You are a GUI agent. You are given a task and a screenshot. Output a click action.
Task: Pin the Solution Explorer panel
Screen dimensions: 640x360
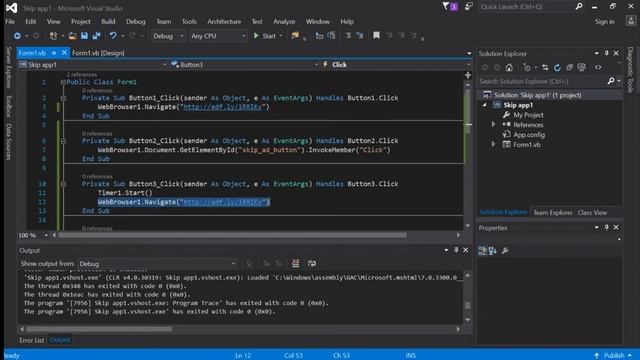pyautogui.click(x=607, y=53)
